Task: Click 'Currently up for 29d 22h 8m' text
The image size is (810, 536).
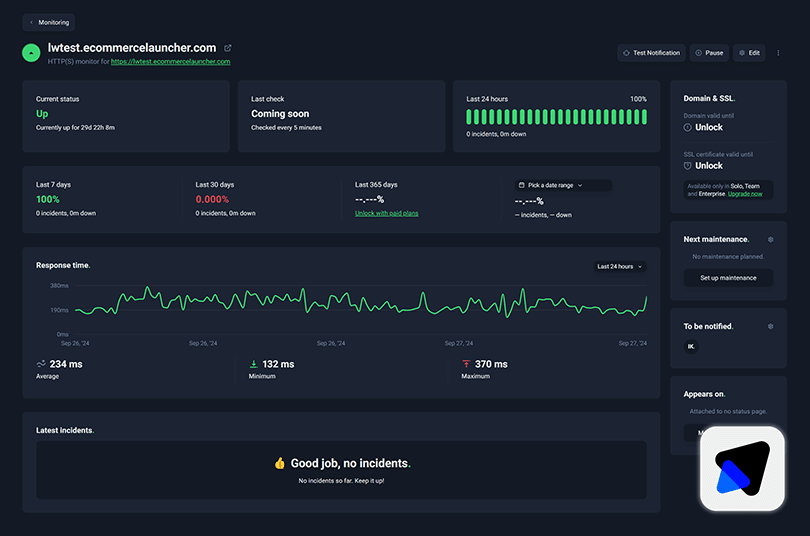Action: 75,128
